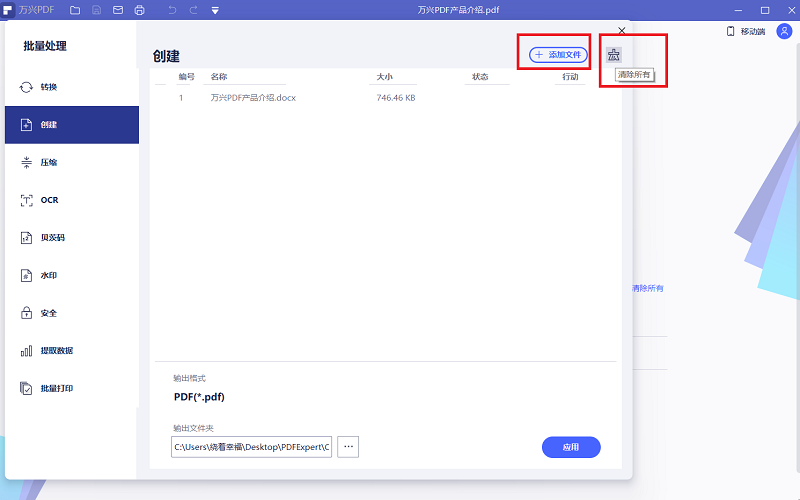Click the open folder icon in title bar

coord(75,10)
